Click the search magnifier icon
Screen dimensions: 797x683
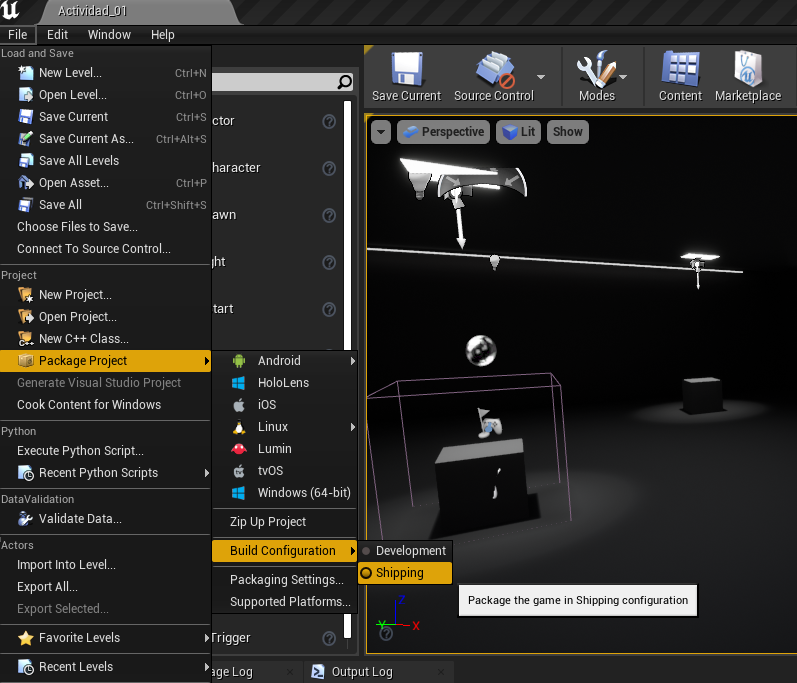(x=345, y=82)
